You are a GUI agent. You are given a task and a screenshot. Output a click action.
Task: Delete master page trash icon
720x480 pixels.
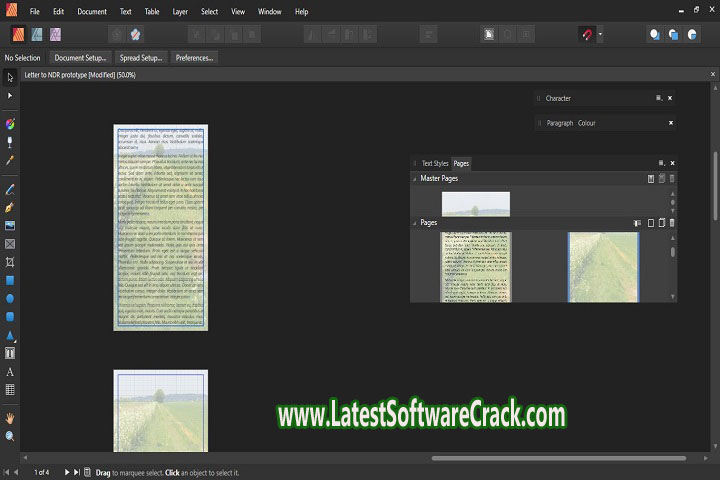pyautogui.click(x=672, y=179)
